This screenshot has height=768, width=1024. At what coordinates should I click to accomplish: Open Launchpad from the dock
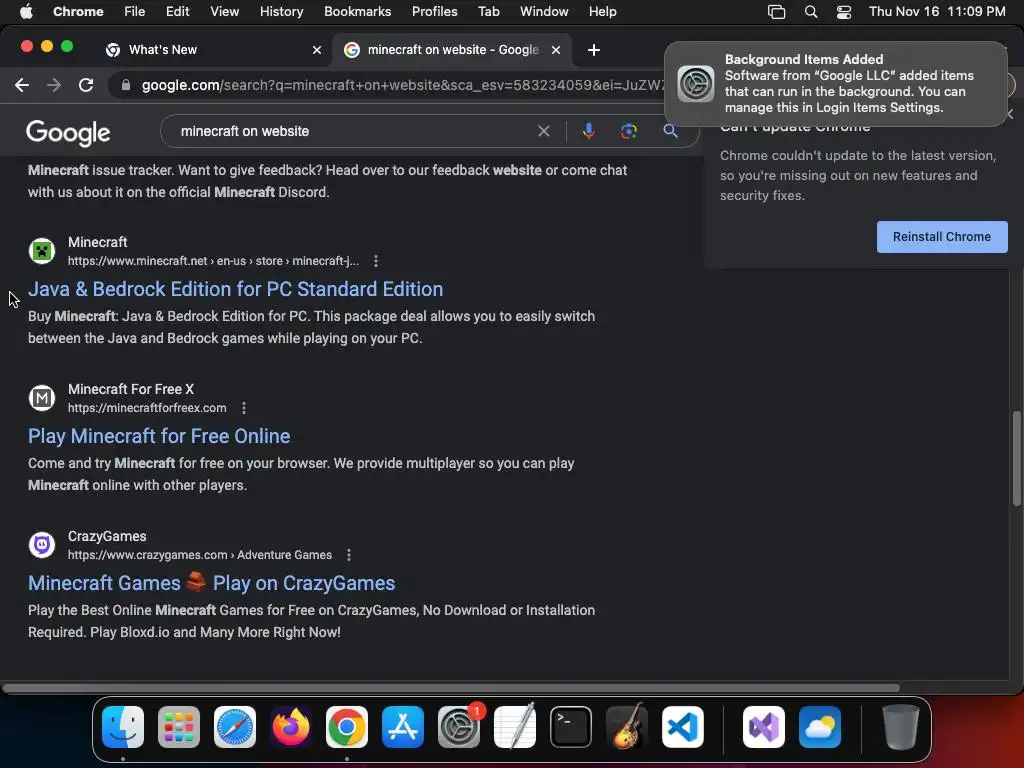tap(179, 727)
